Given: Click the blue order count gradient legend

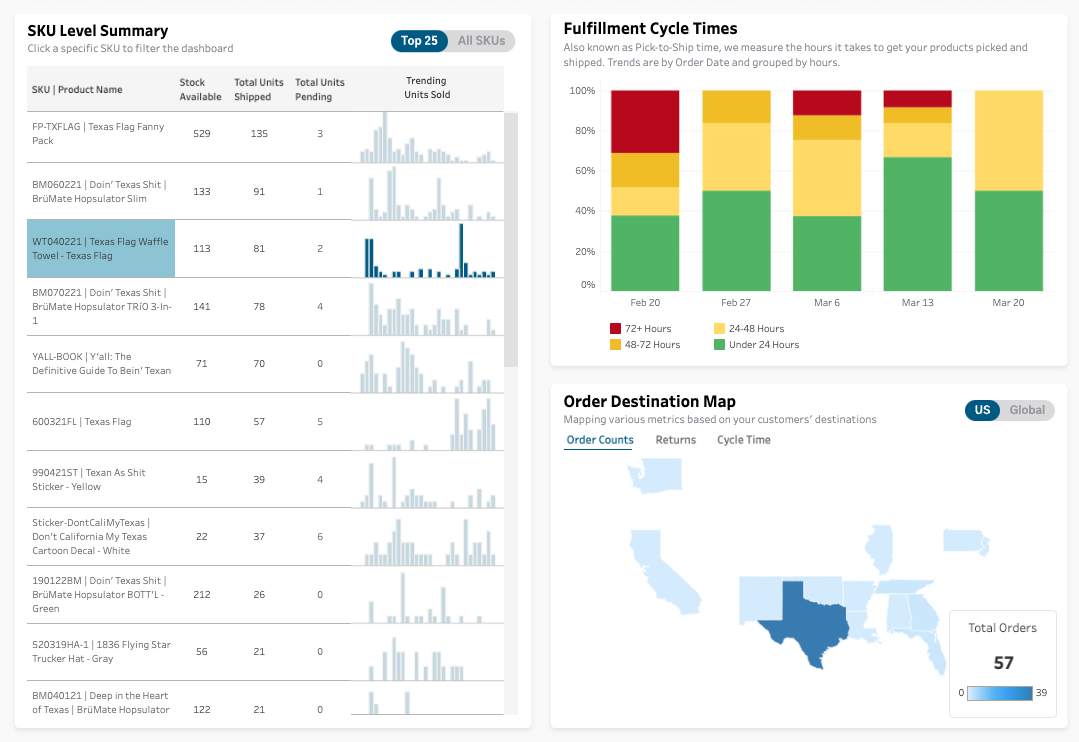Looking at the screenshot, I should (1000, 693).
